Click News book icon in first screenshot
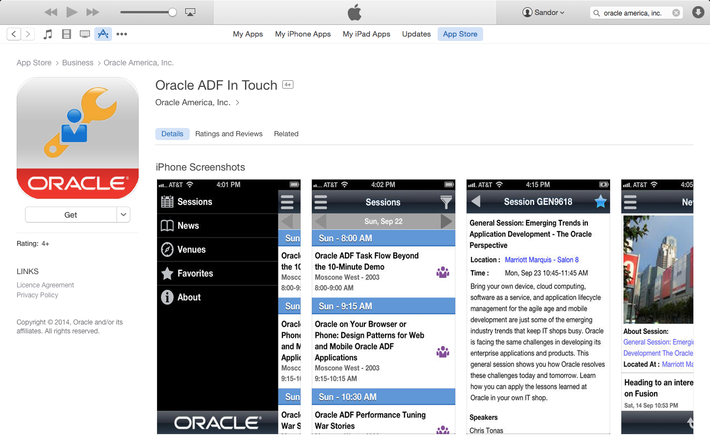 [167, 226]
